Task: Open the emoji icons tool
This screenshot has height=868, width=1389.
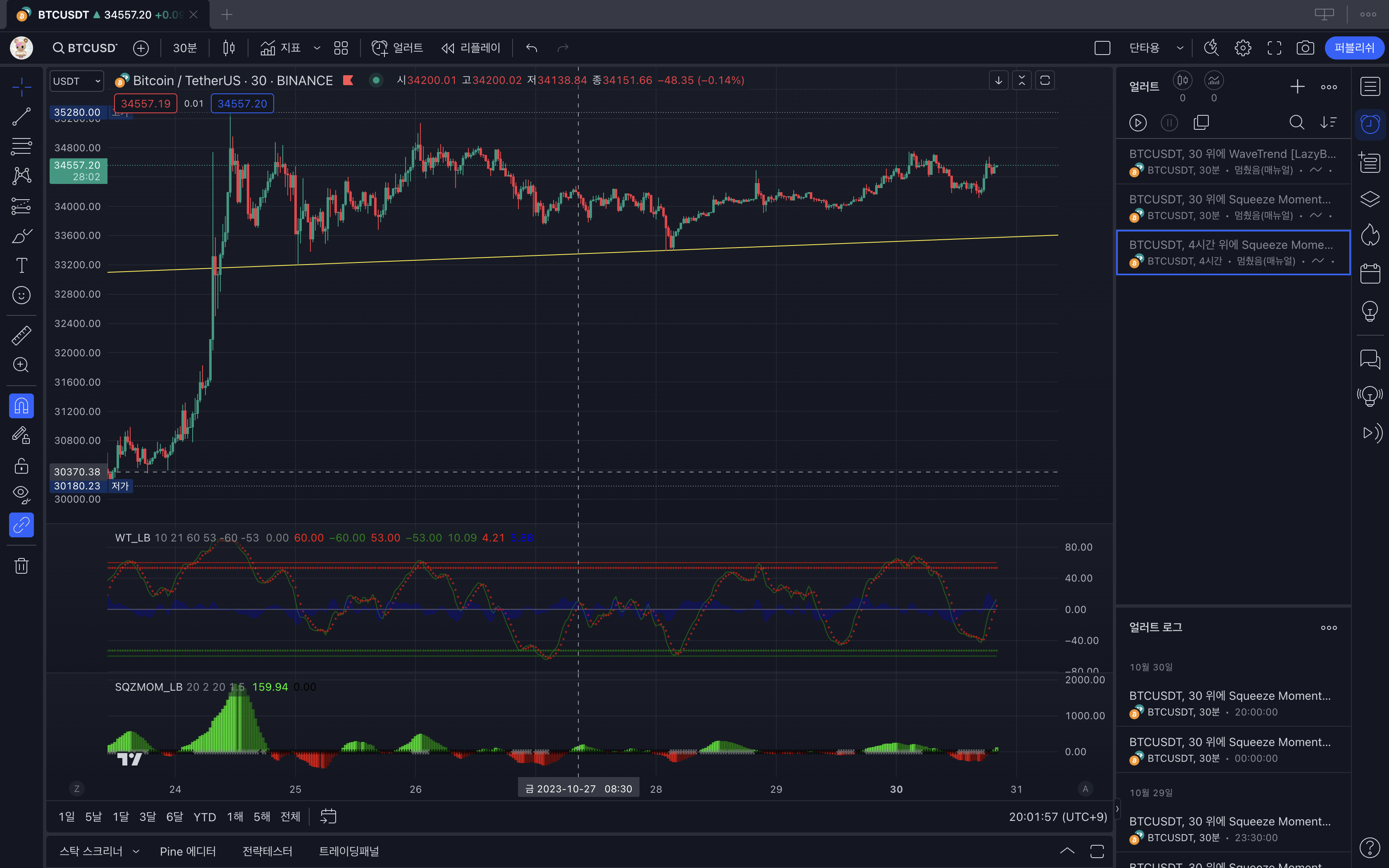Action: (21, 295)
